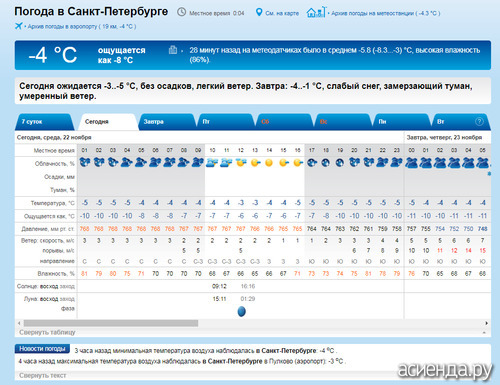
Task: Collapse news via Свернуть текст
Action: coord(43,375)
